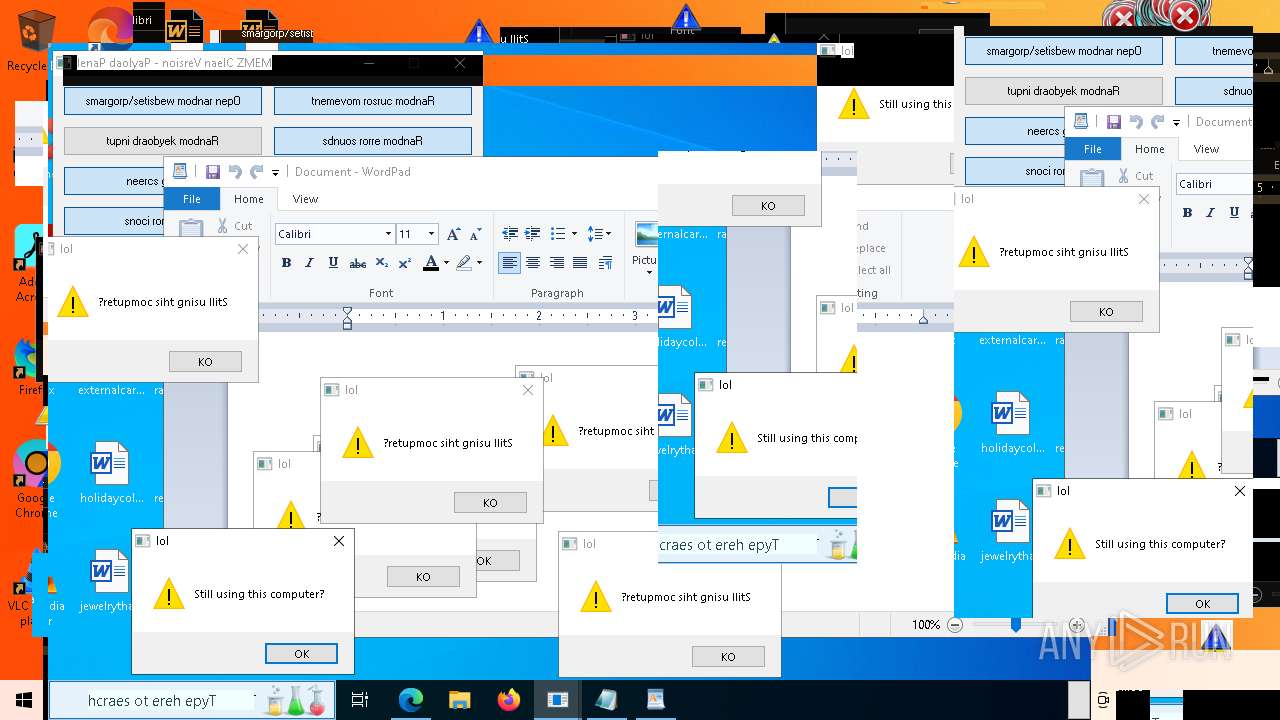The height and width of the screenshot is (720, 1280).
Task: Start a bulleted list in WordPad
Action: [x=558, y=234]
